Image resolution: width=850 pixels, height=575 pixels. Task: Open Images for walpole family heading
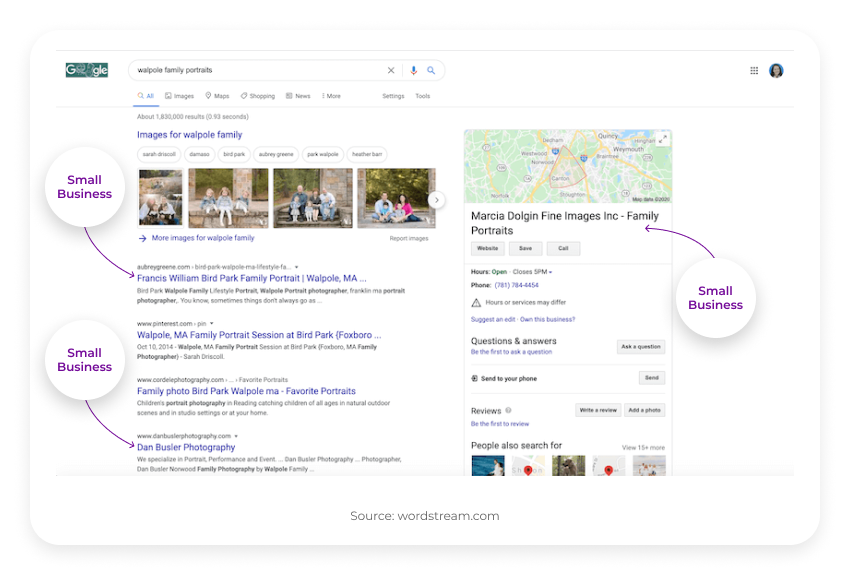click(x=190, y=134)
